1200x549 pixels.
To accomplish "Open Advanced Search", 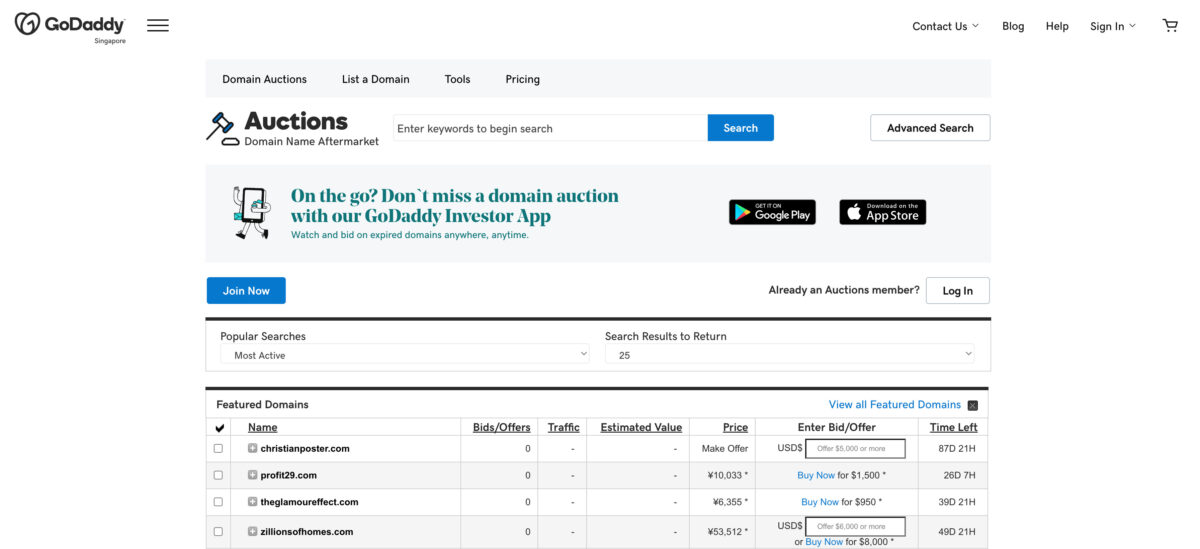I will 930,128.
